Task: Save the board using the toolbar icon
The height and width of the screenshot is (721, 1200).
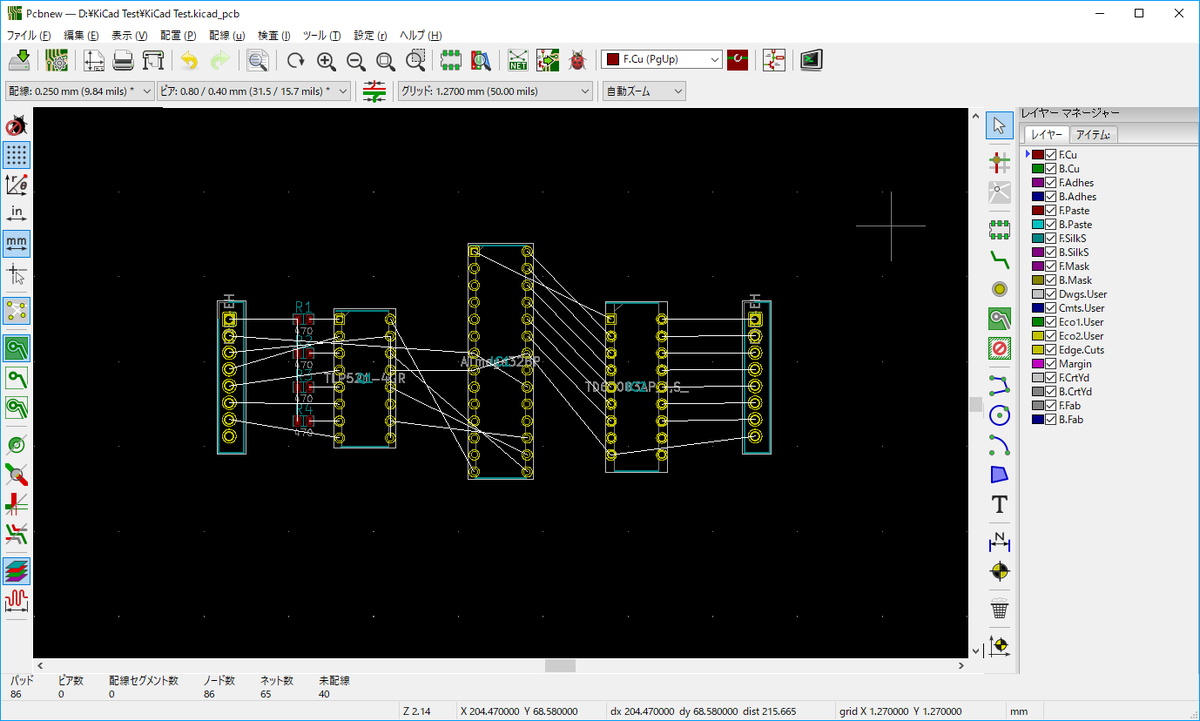Action: [18, 60]
